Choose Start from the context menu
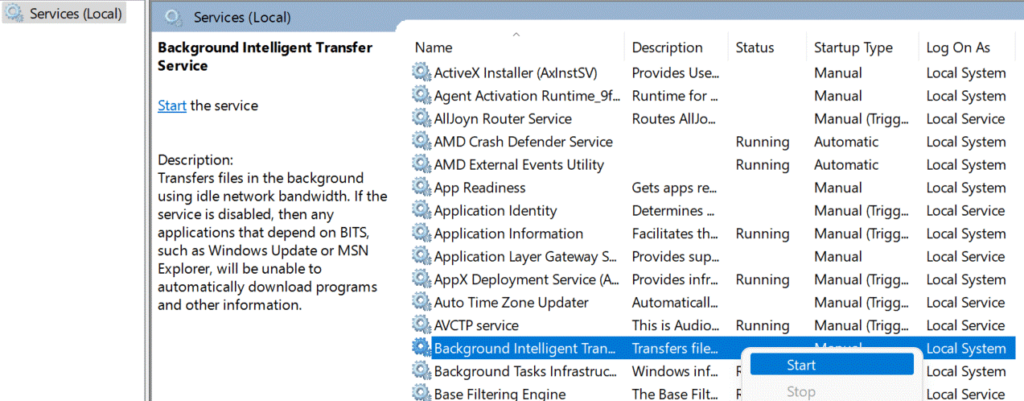The height and width of the screenshot is (401, 1024). [831, 365]
